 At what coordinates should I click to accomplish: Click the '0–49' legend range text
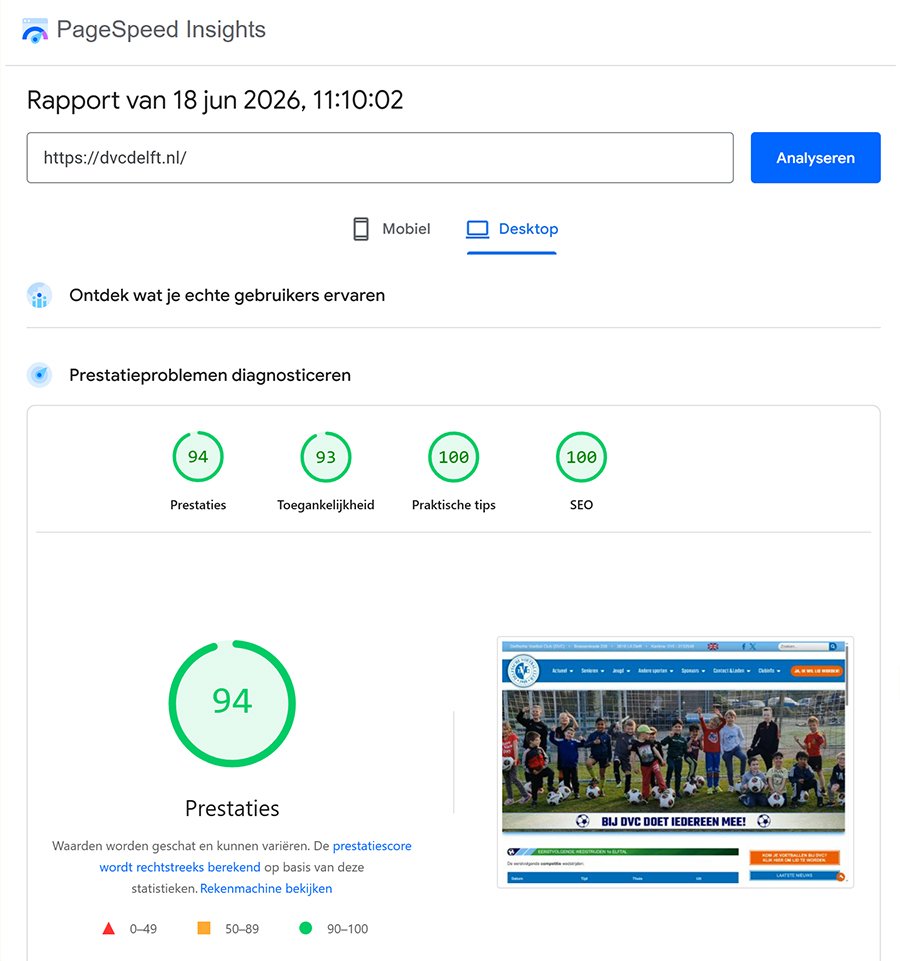coord(143,929)
